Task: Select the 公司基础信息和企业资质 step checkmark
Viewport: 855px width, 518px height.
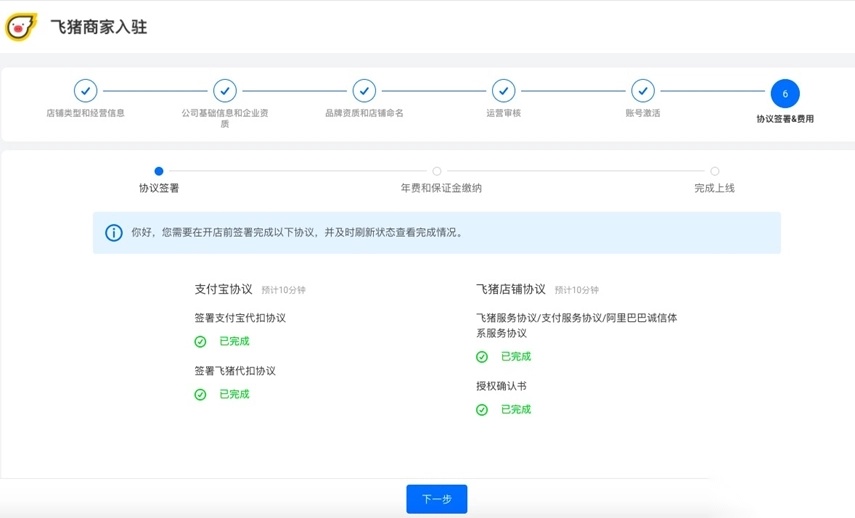Action: point(225,91)
